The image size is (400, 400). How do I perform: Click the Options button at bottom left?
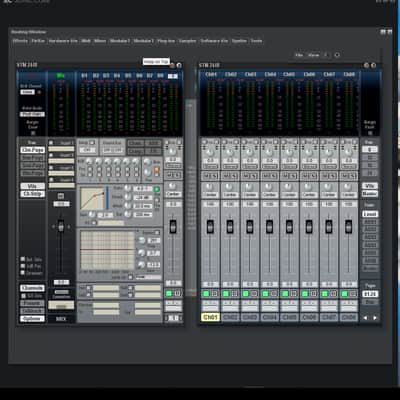(32, 319)
